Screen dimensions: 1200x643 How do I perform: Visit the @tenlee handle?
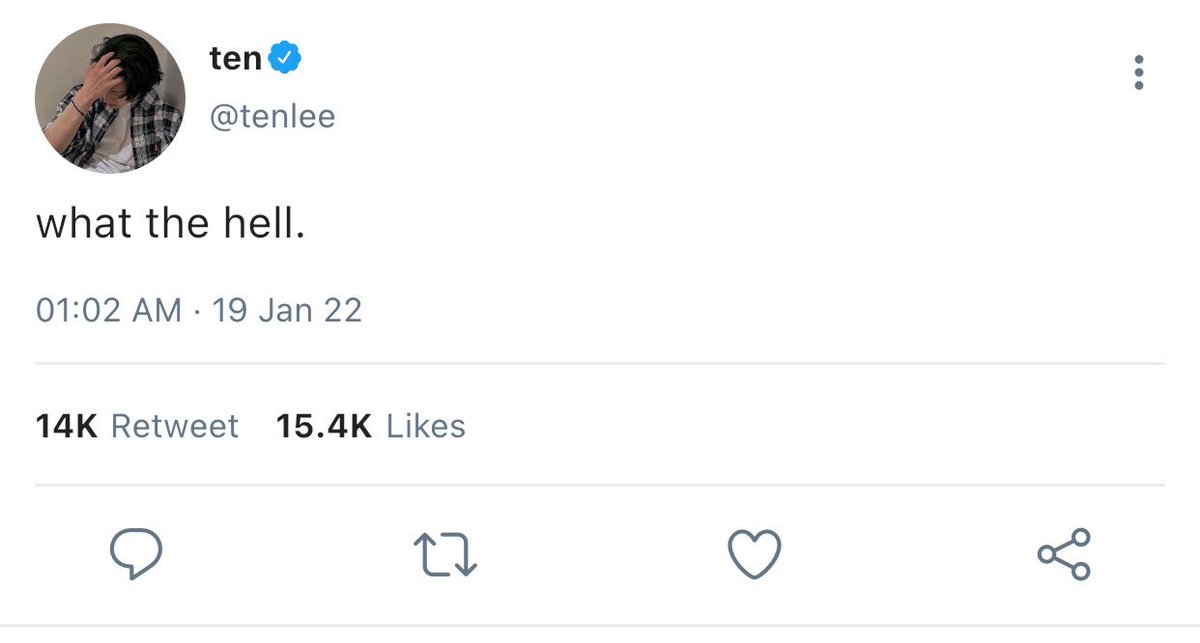(272, 117)
